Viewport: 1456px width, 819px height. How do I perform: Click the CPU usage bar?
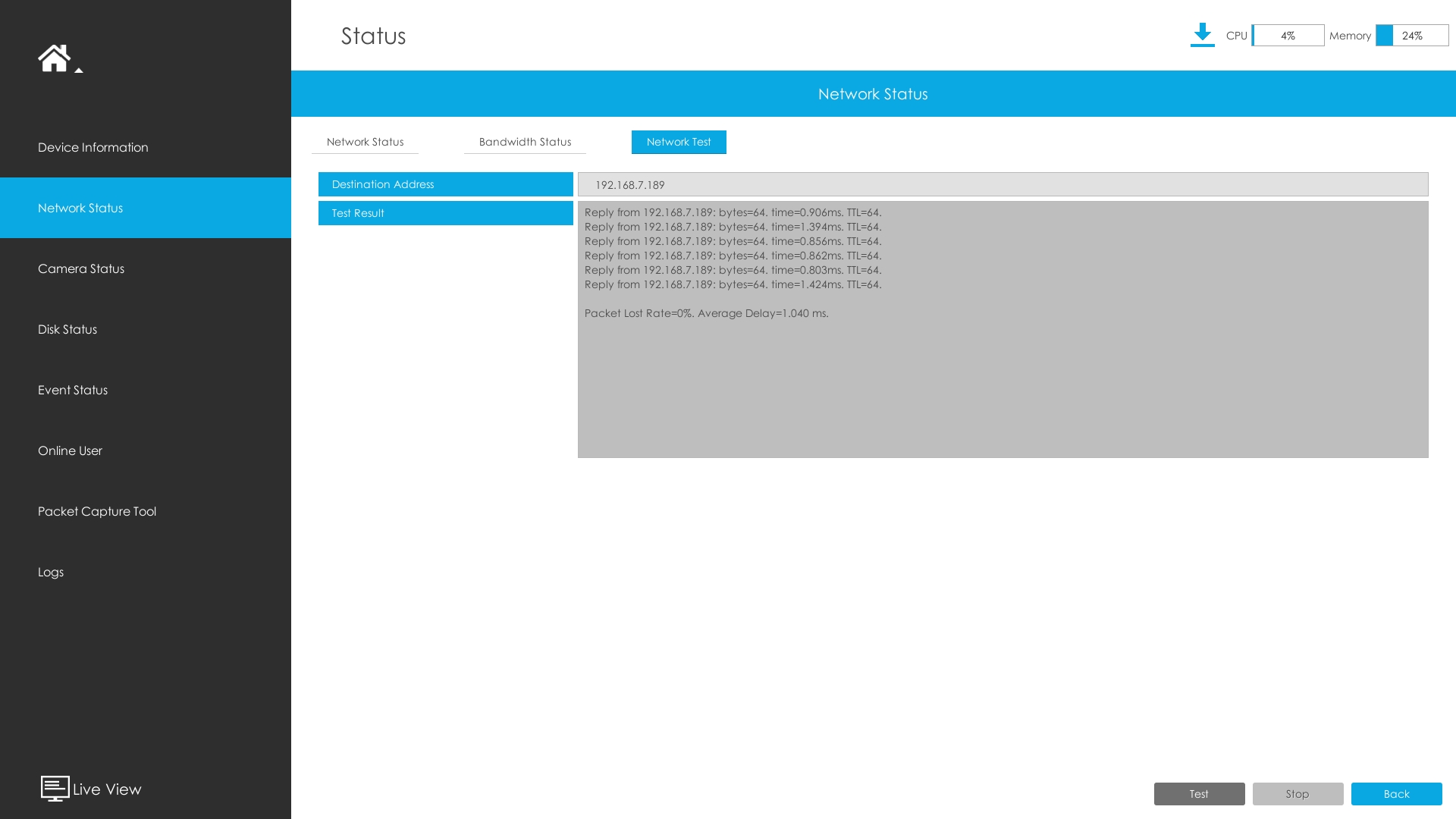tap(1288, 36)
